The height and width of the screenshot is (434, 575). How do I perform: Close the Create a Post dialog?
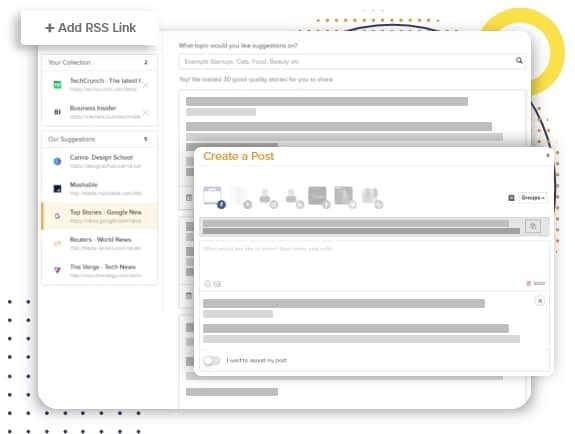click(548, 155)
